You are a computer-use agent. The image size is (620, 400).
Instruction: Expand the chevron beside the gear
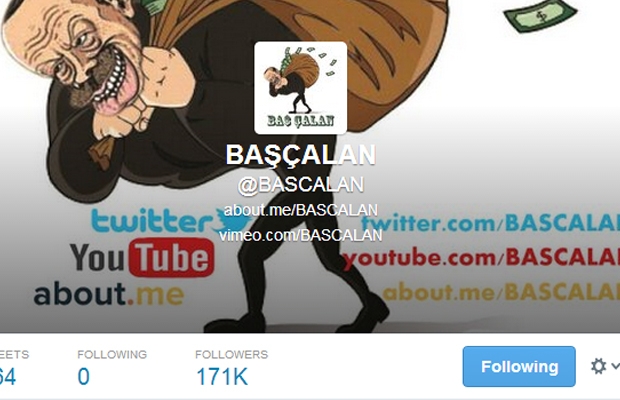[x=615, y=366]
